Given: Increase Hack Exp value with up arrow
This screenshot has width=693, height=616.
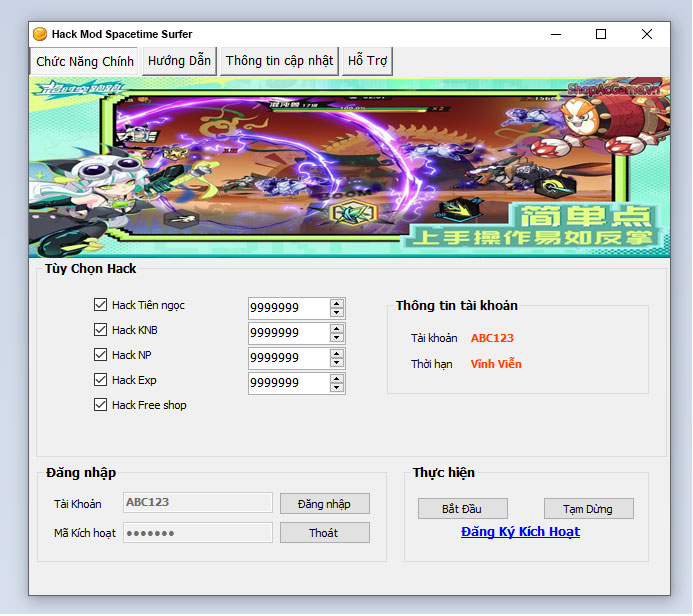Looking at the screenshot, I should click(x=337, y=379).
